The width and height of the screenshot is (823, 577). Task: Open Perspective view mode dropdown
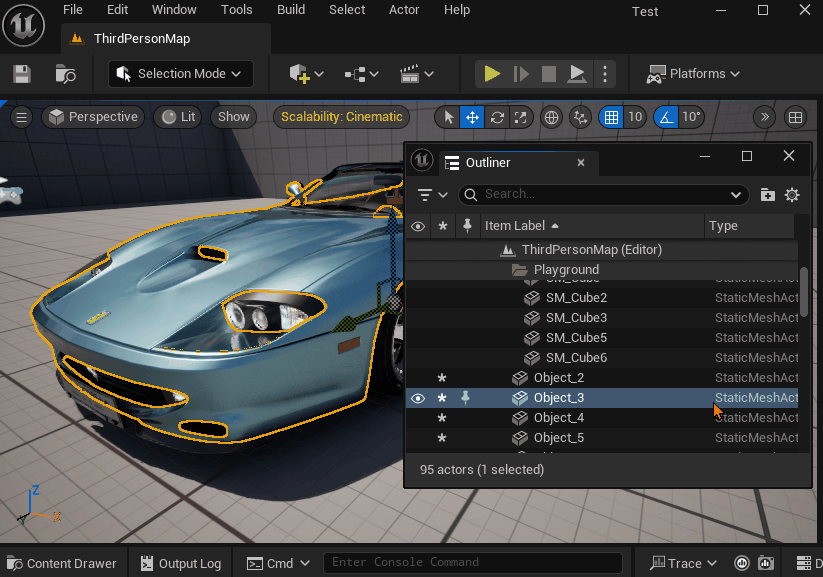pyautogui.click(x=93, y=117)
